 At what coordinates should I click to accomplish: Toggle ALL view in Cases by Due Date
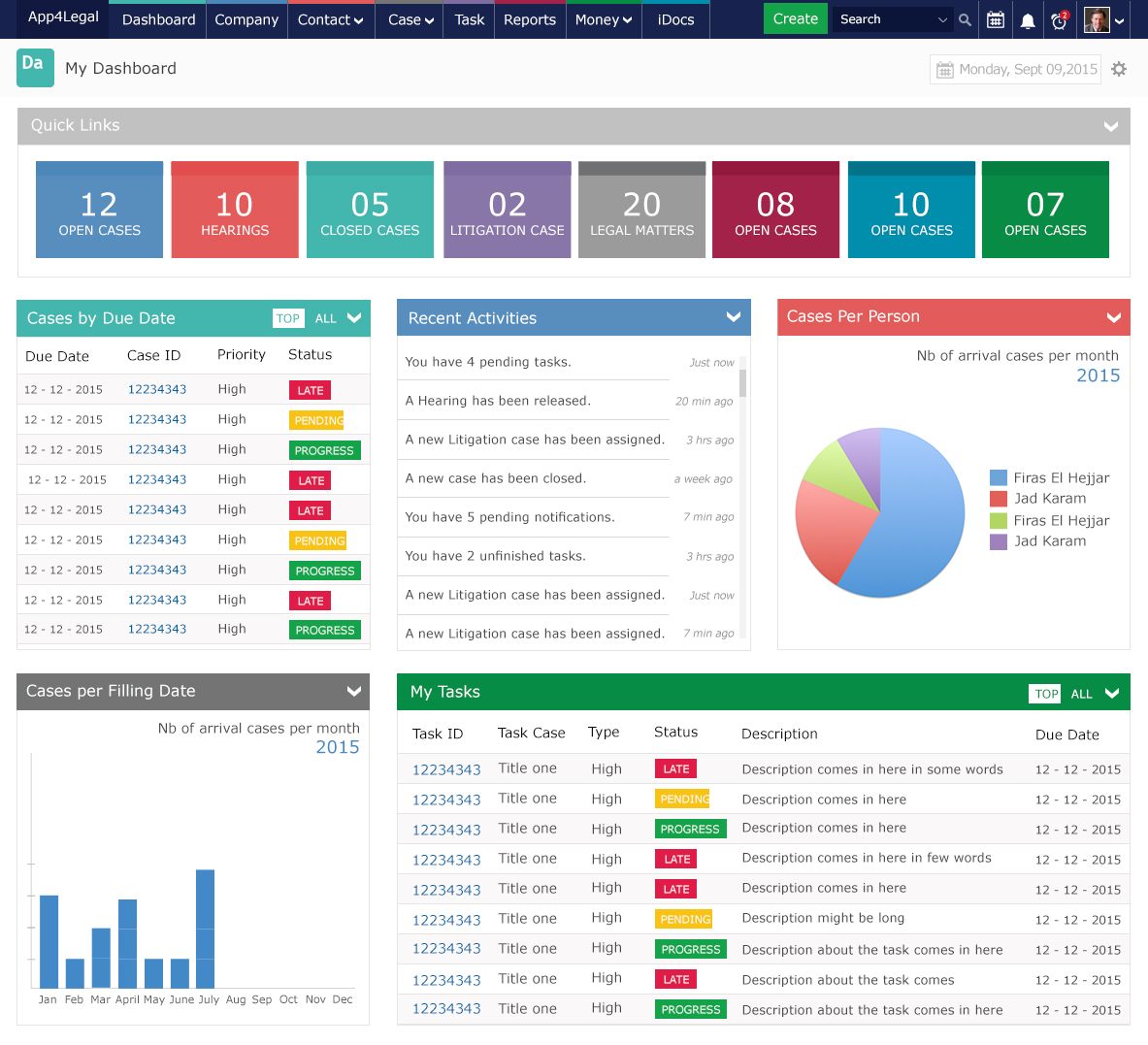pos(326,318)
